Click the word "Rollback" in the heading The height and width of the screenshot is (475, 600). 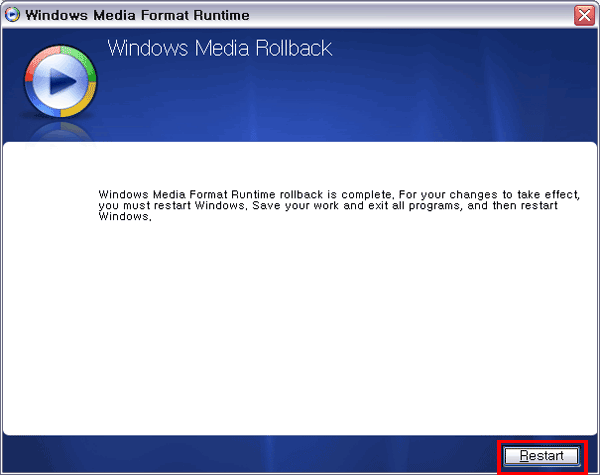(293, 48)
